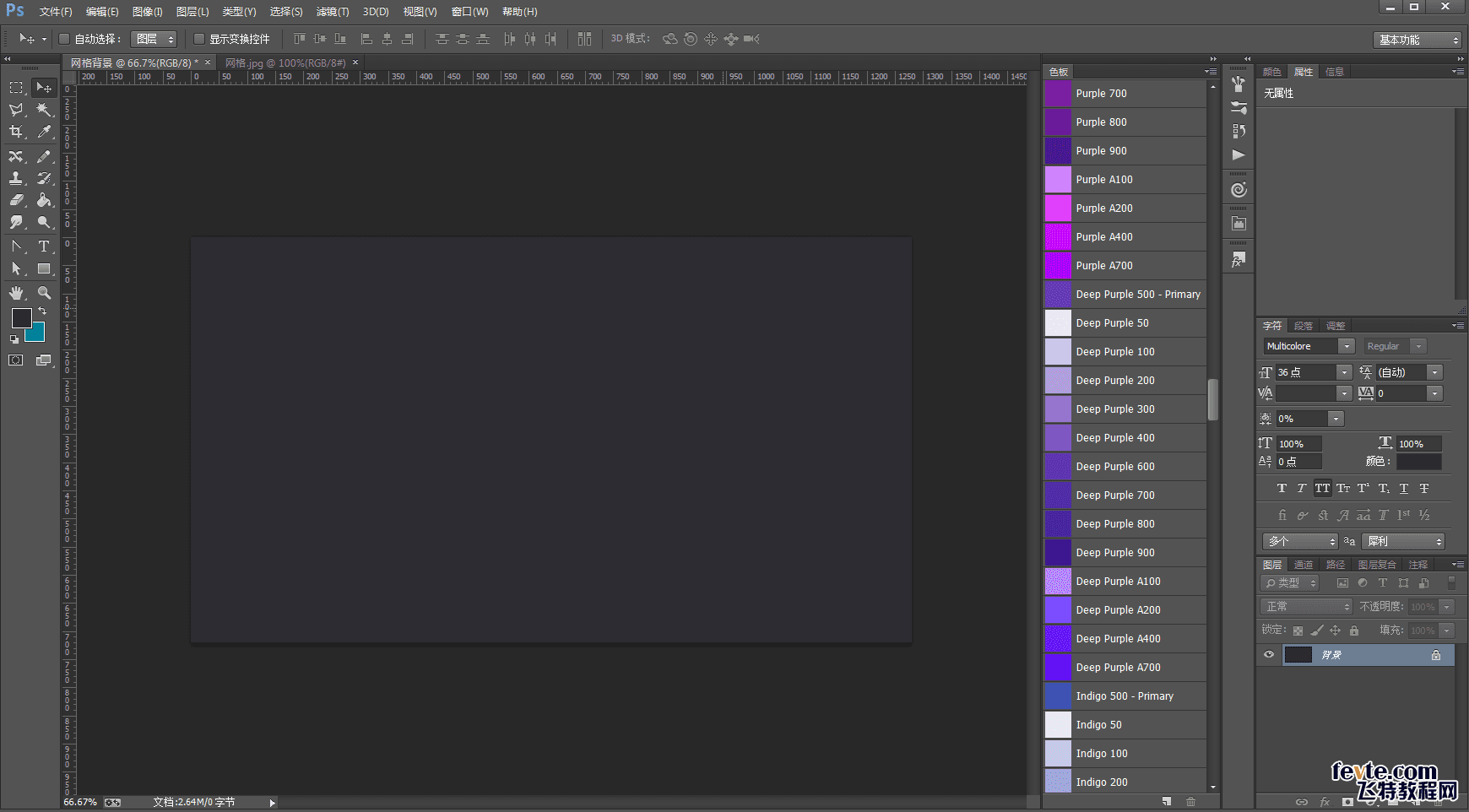Hide the Background layer with eye icon
Viewport: 1469px width, 812px height.
tap(1268, 655)
